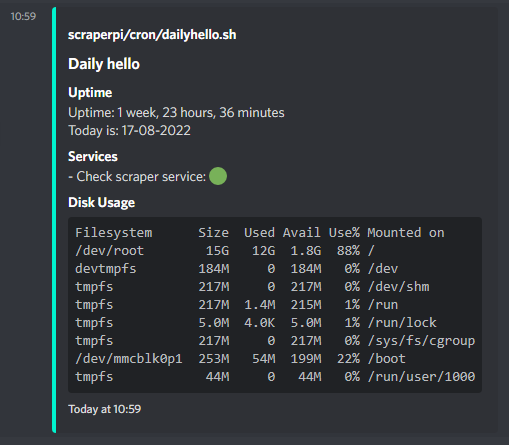
Task: Click the Services field heading
Action: pyautogui.click(x=93, y=156)
